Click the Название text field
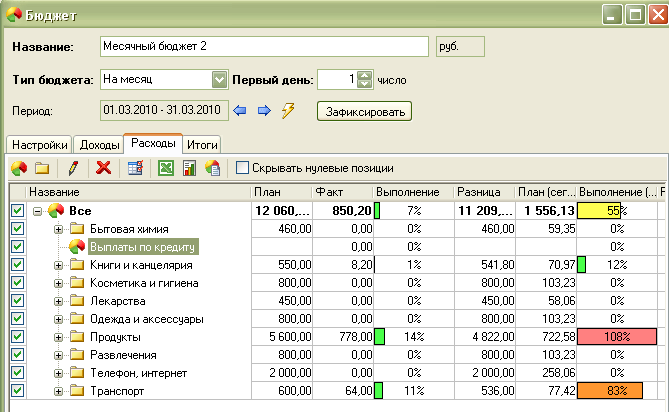669x412 pixels. click(x=264, y=46)
